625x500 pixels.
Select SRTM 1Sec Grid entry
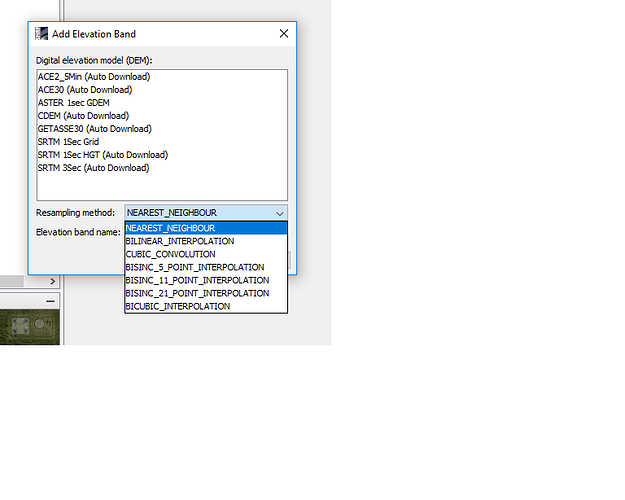click(162, 142)
